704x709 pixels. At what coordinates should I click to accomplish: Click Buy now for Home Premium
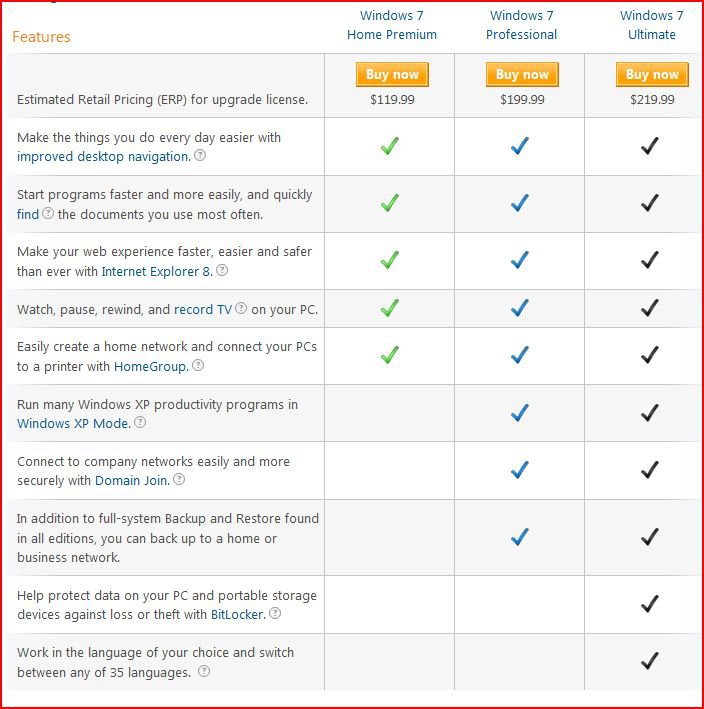tap(392, 75)
